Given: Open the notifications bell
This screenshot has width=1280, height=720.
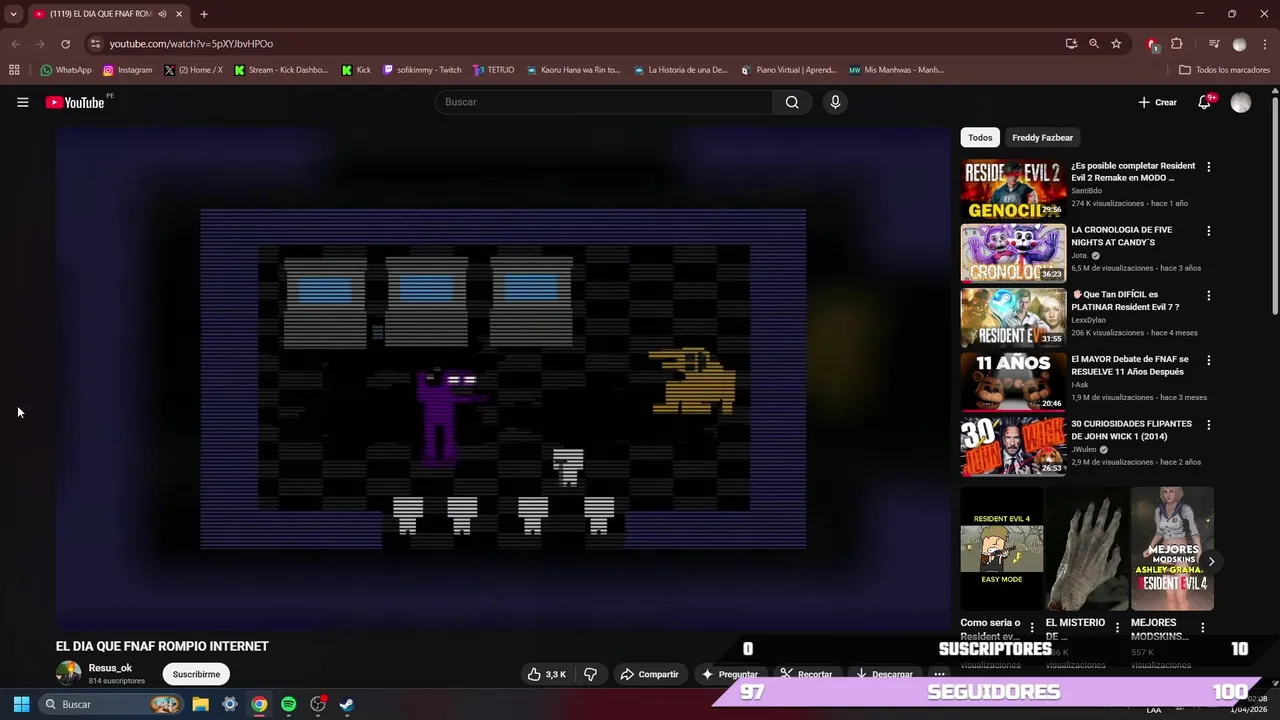Looking at the screenshot, I should click(x=1204, y=102).
